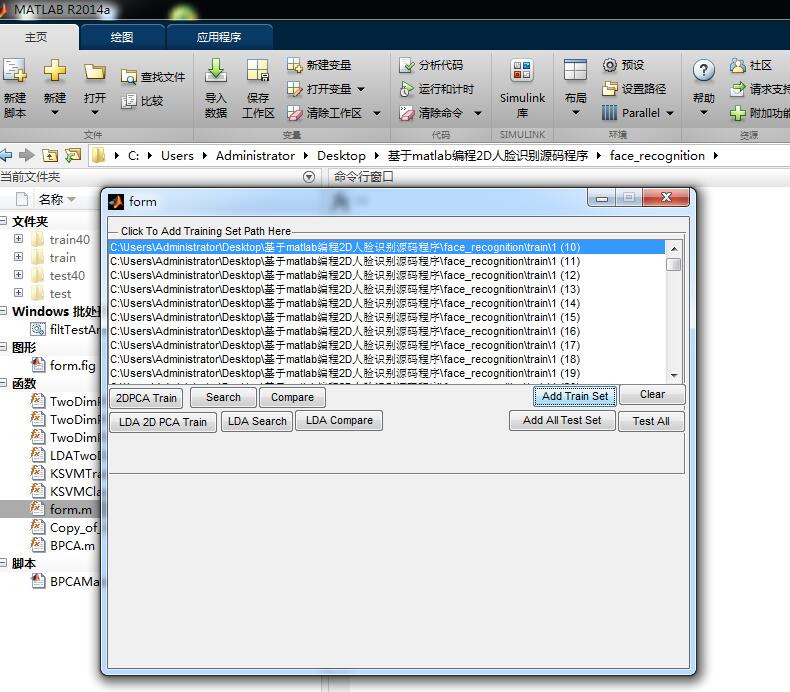
Task: Click 清除命令 clear commands icon
Action: [406, 113]
